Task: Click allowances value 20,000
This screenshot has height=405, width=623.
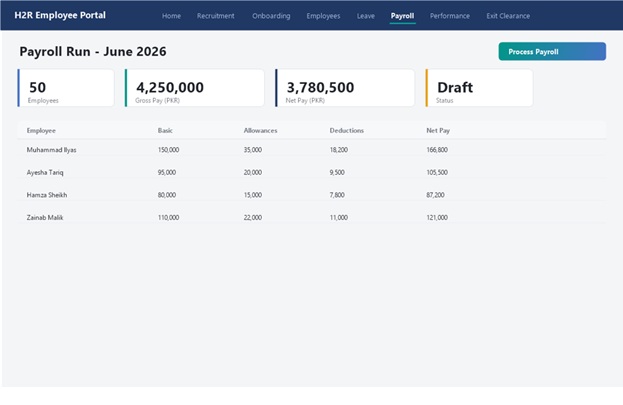Action: (x=253, y=172)
